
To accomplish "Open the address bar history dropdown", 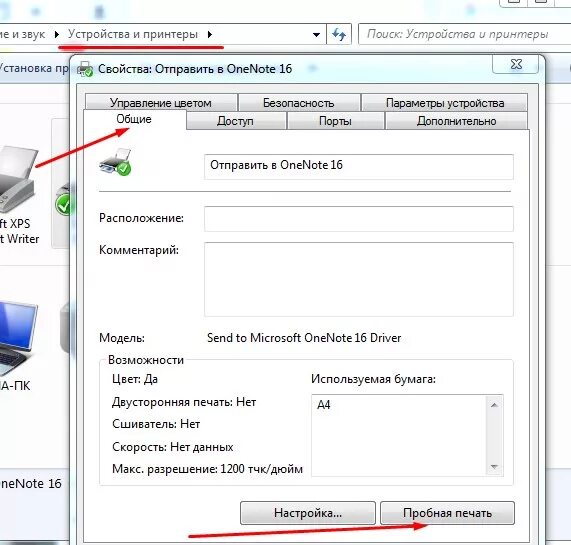I will pyautogui.click(x=316, y=35).
